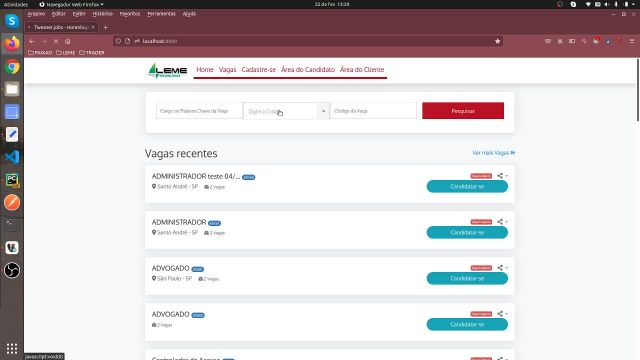This screenshot has height=360, width=640.
Task: Open Navegador Web Firefox app menu
Action: point(71,4)
